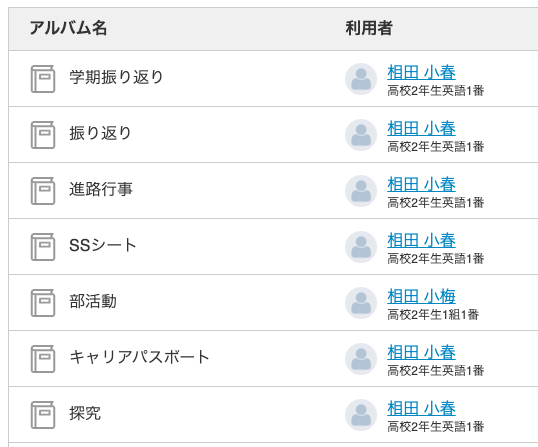This screenshot has height=447, width=538.
Task: Click the album icon beside キャリアパスポート
Action: (x=43, y=358)
